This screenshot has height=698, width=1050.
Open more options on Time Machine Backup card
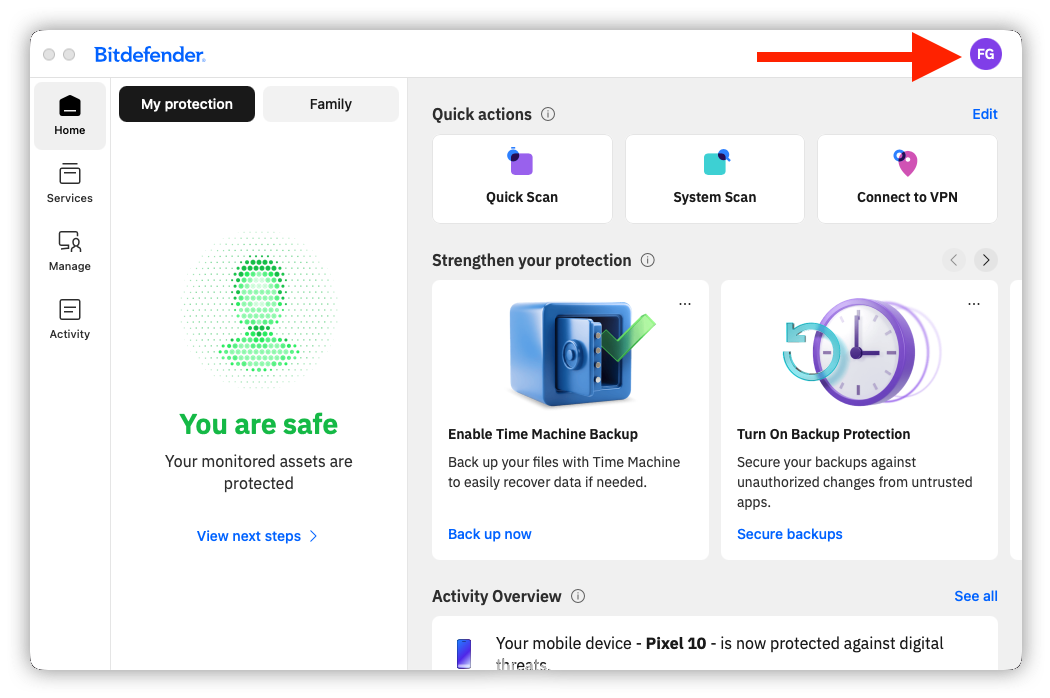pos(684,304)
